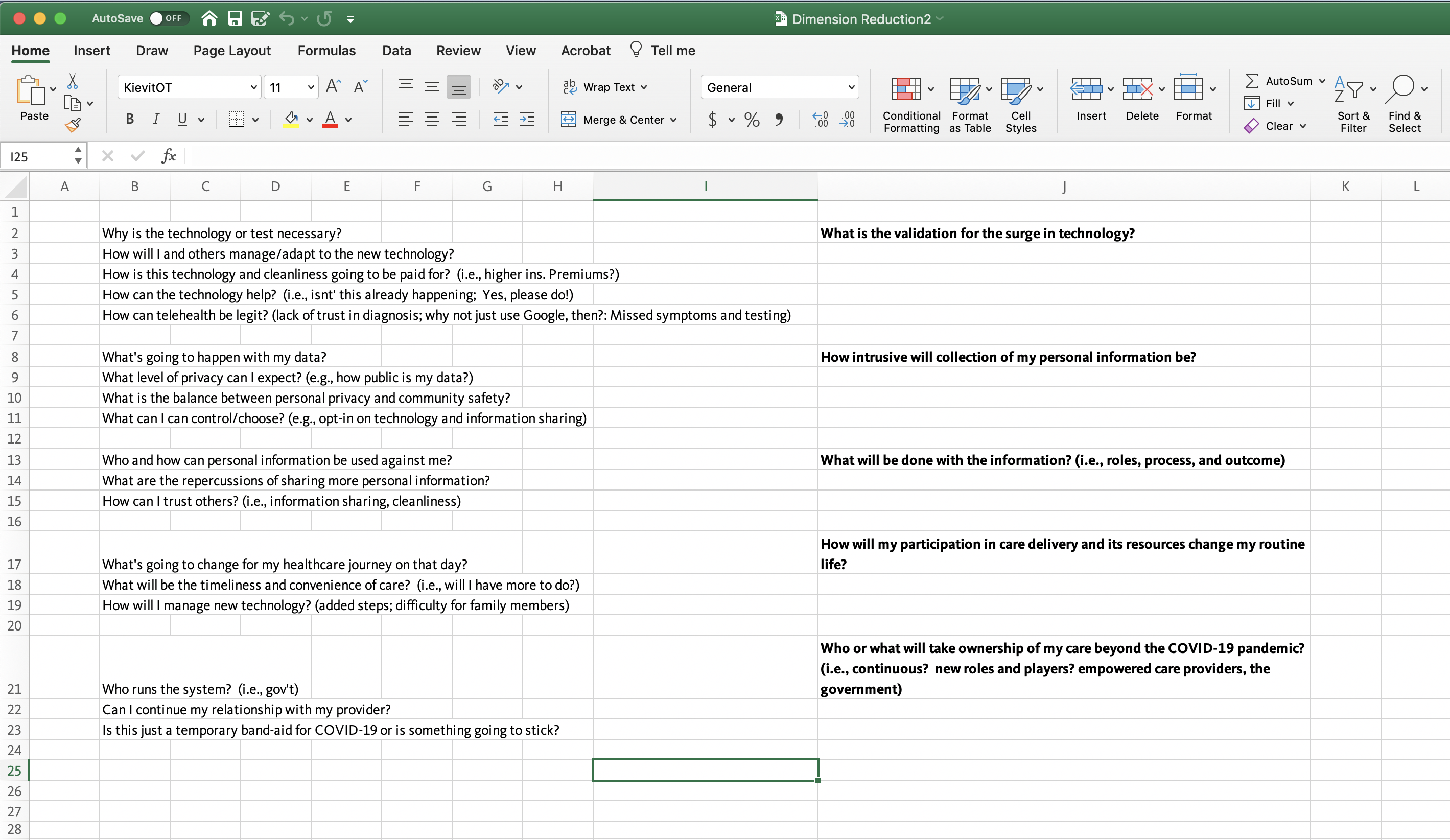Viewport: 1450px width, 840px height.
Task: Open Cell Styles gallery
Action: [x=1021, y=105]
